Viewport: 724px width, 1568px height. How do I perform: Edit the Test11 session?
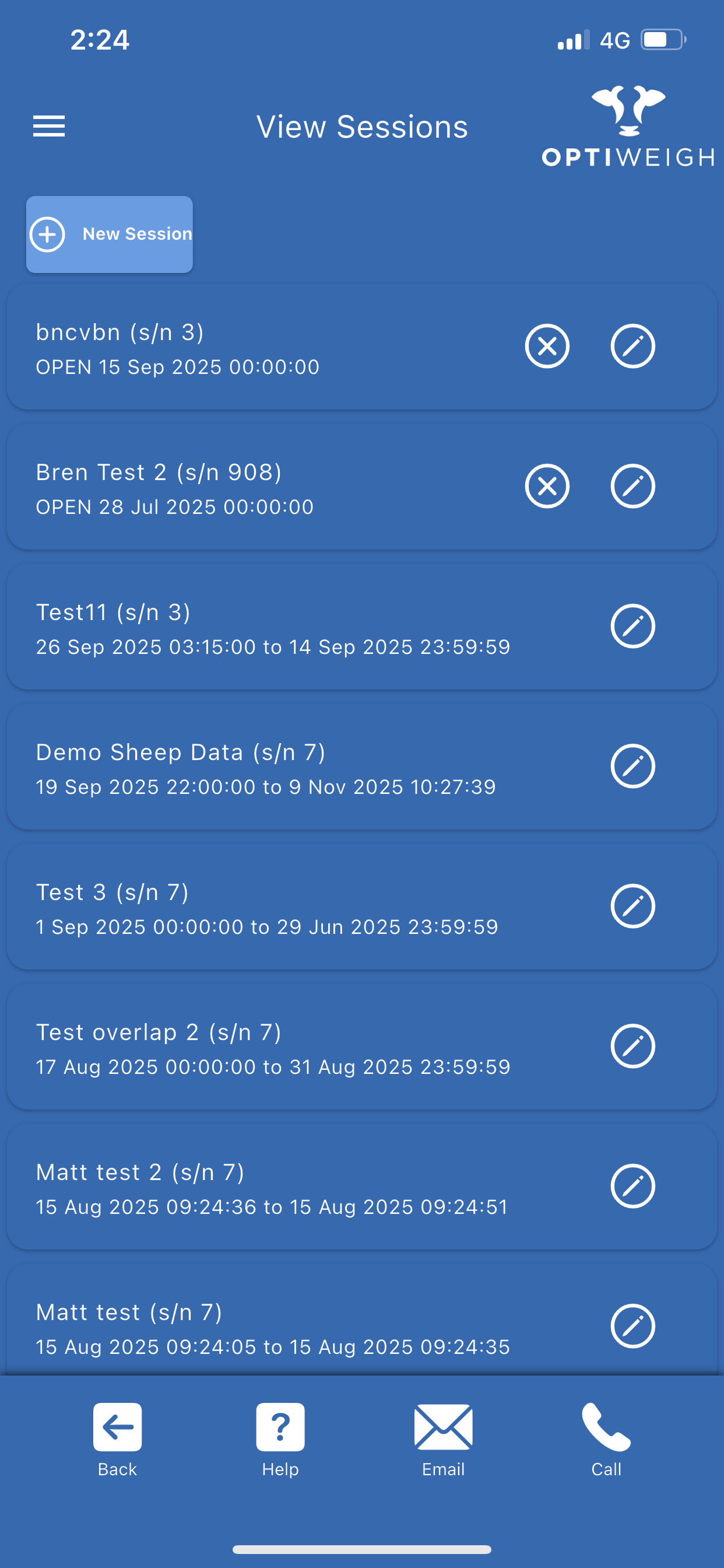[x=632, y=626]
